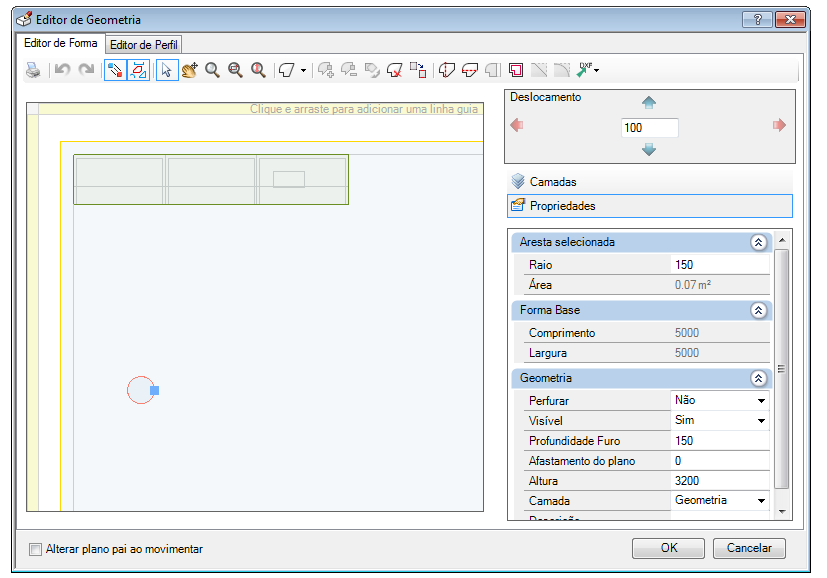This screenshot has height=578, width=827.
Task: Click the properties panel vertical scrollbar thumb
Action: click(782, 369)
